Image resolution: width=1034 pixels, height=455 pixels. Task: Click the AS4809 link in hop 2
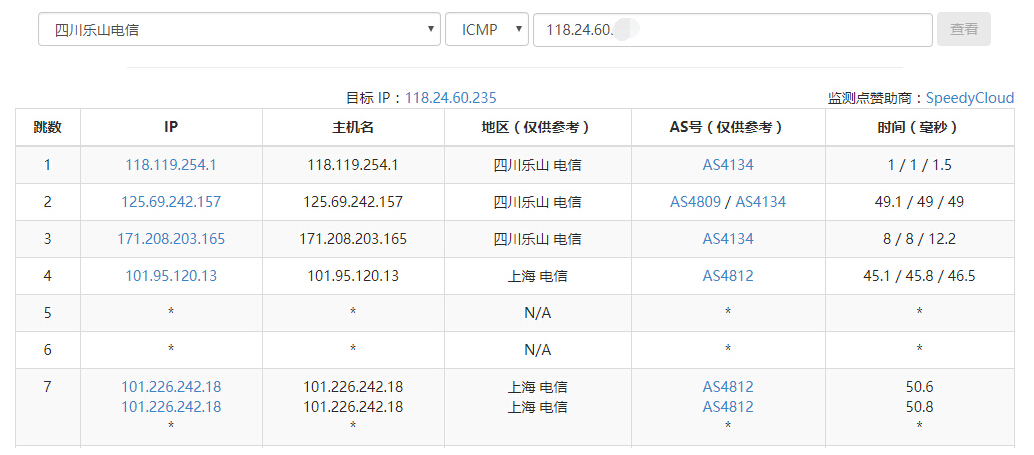coord(695,202)
